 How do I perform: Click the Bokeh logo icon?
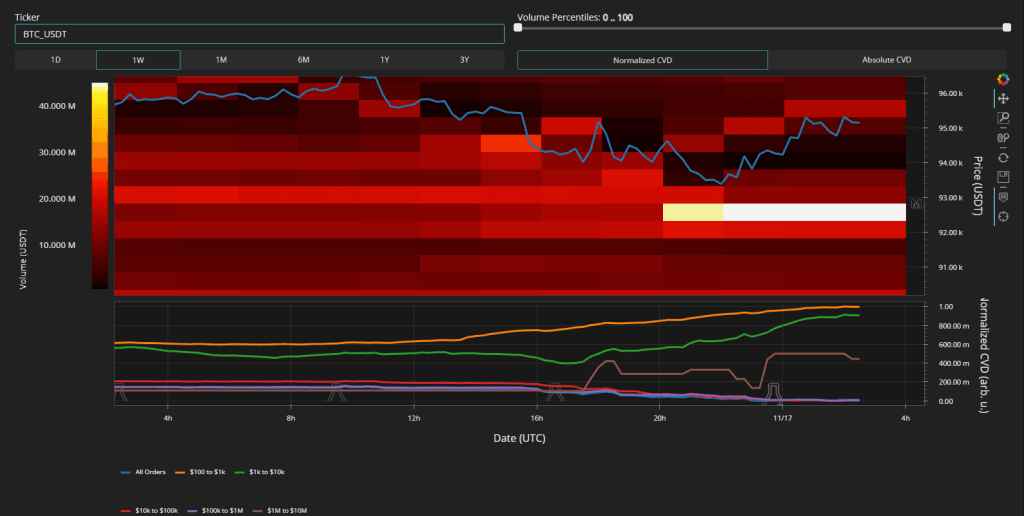pos(1003,79)
